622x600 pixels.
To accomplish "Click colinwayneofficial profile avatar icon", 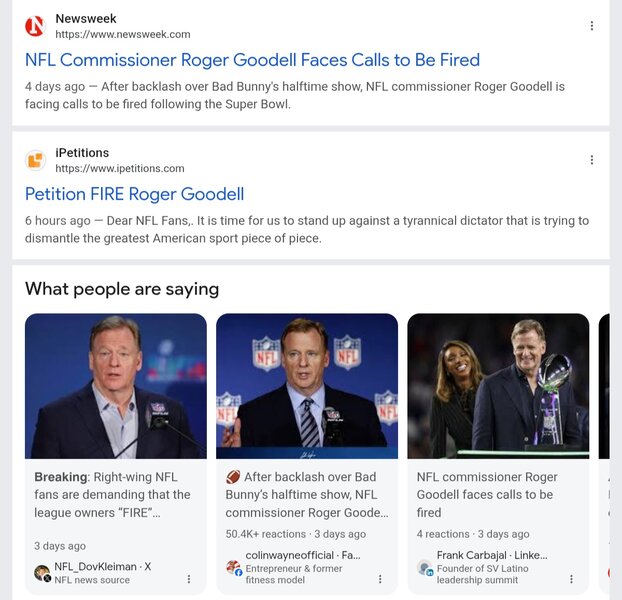I will click(233, 567).
